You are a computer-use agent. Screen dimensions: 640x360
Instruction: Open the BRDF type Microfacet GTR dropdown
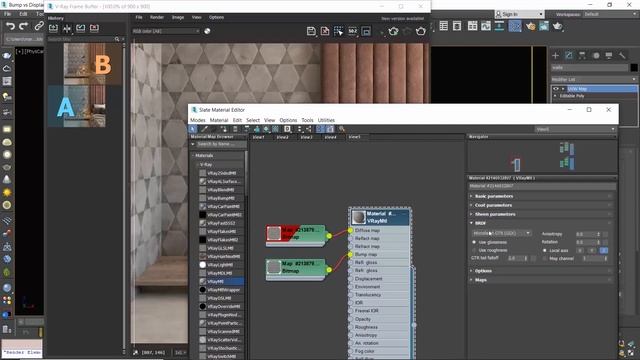502,233
